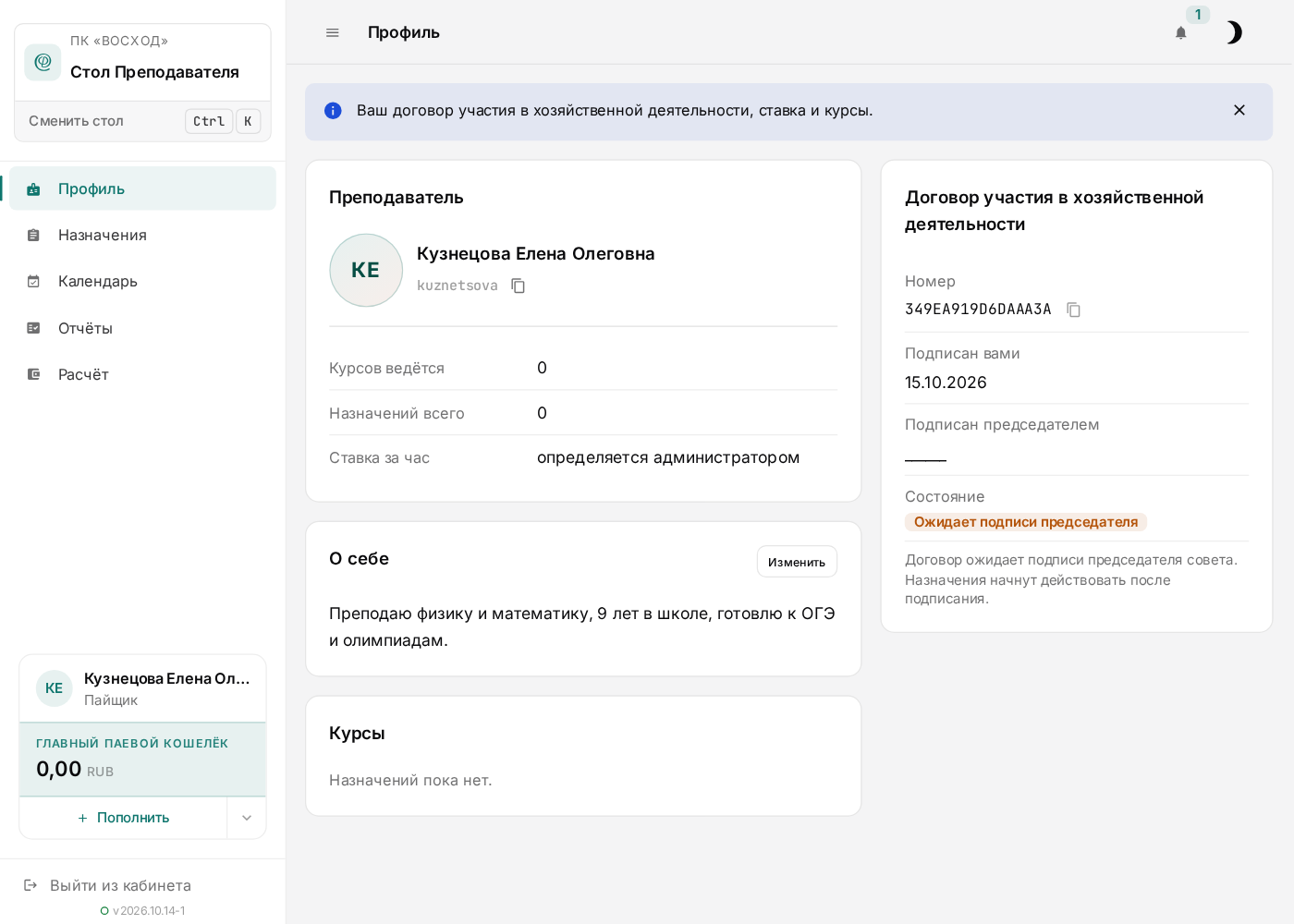
Task: Open user card Кузнецова Елена in sidebar
Action: coord(143,688)
